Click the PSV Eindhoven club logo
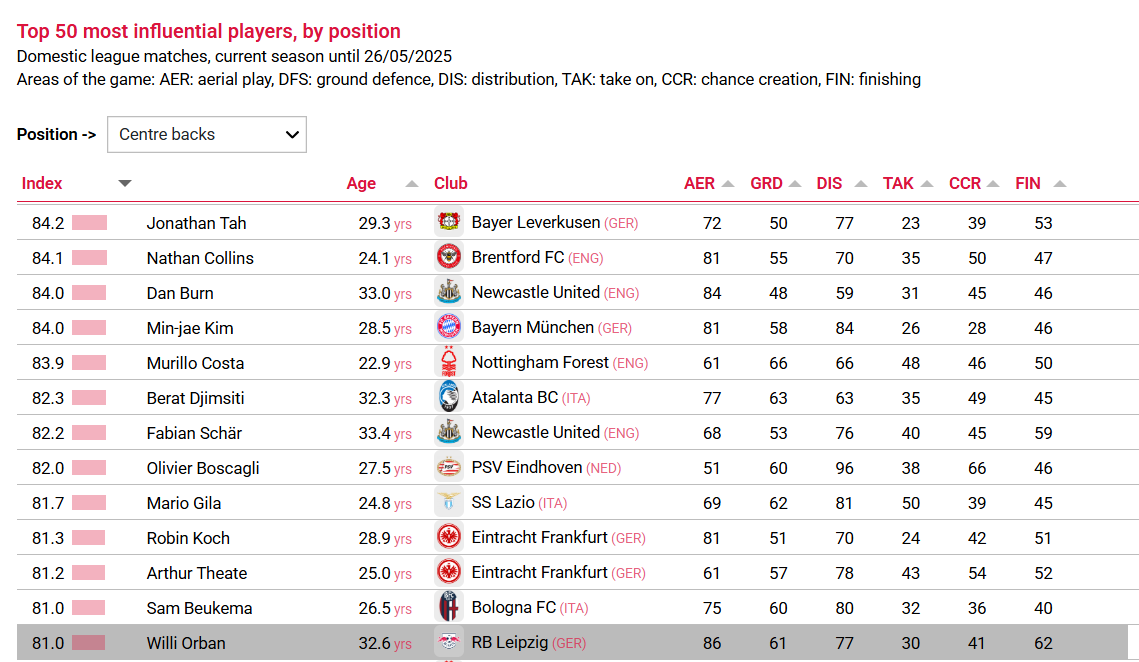The height and width of the screenshot is (662, 1139). pyautogui.click(x=449, y=467)
